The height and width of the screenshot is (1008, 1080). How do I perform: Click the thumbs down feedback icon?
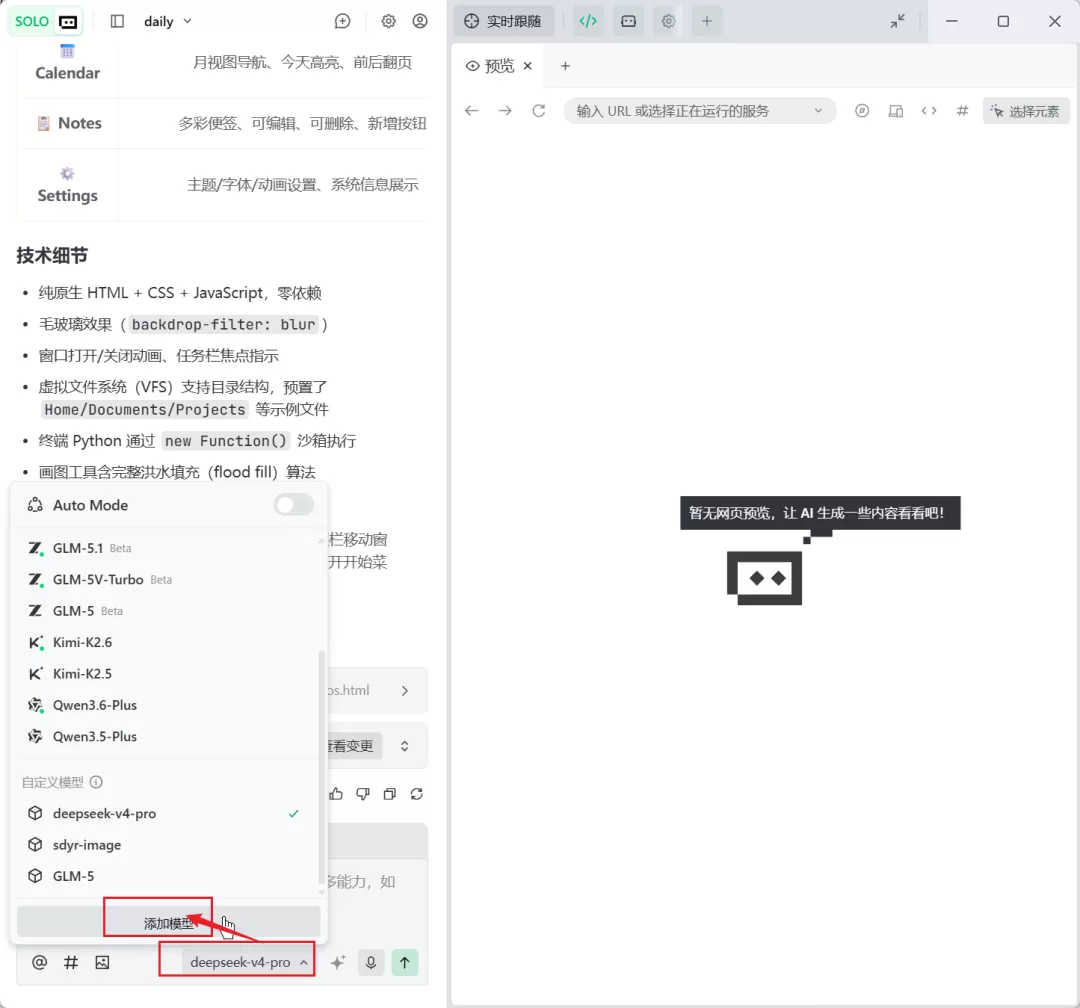click(363, 794)
